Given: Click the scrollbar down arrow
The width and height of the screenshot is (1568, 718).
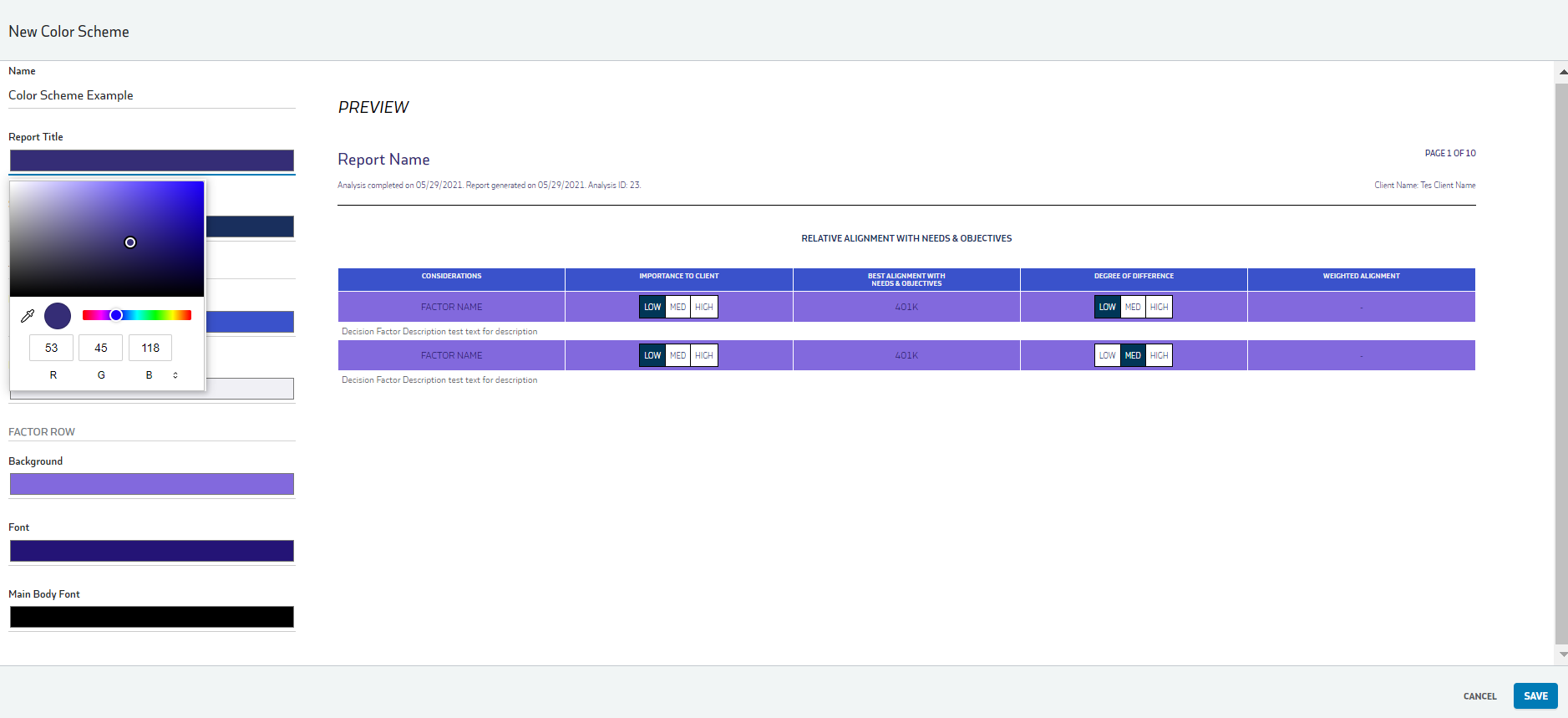Looking at the screenshot, I should [1562, 654].
